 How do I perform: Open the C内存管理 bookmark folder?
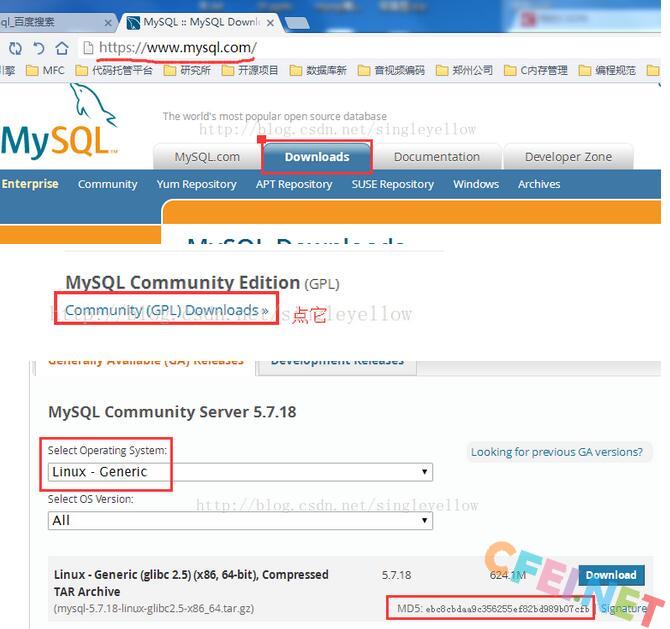(535, 70)
